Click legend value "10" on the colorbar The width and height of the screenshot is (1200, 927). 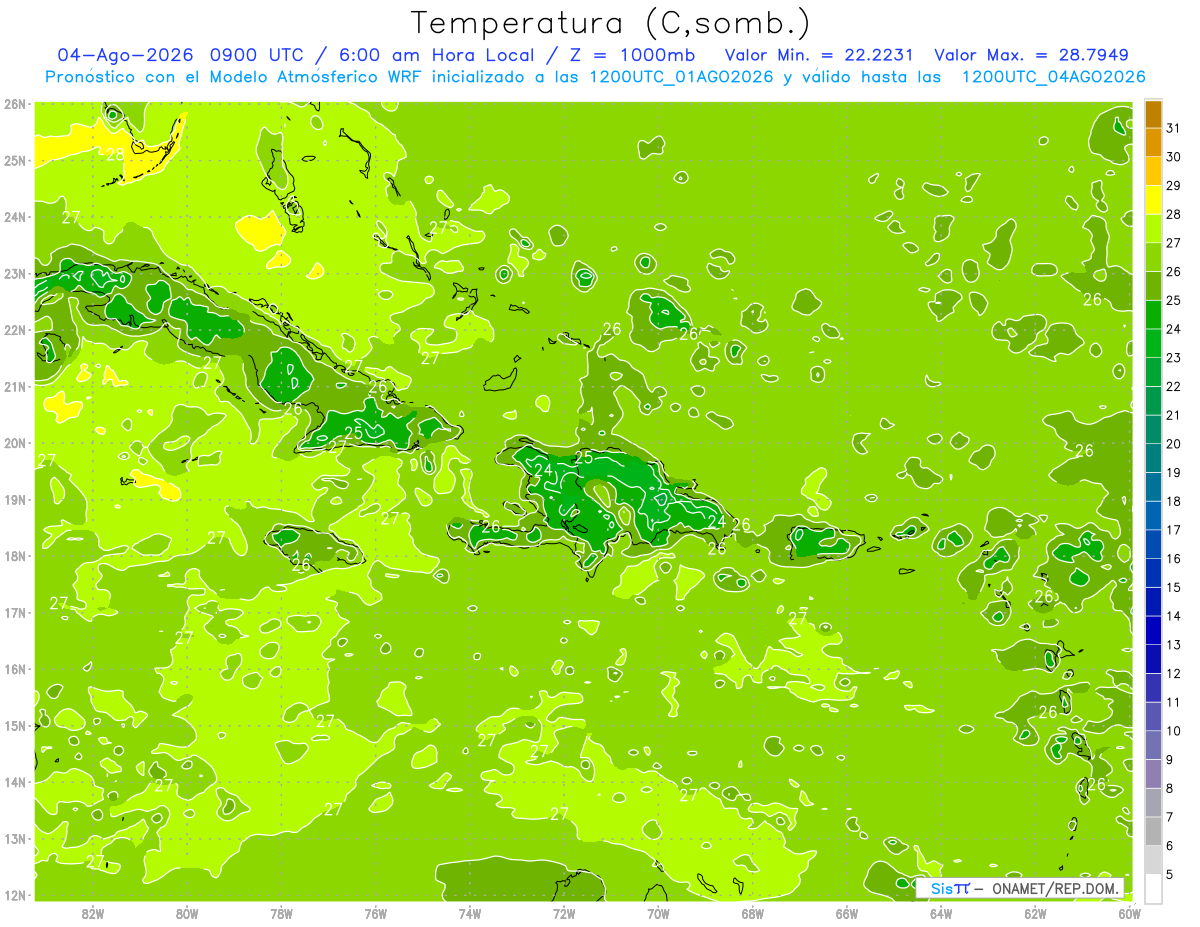point(1174,731)
